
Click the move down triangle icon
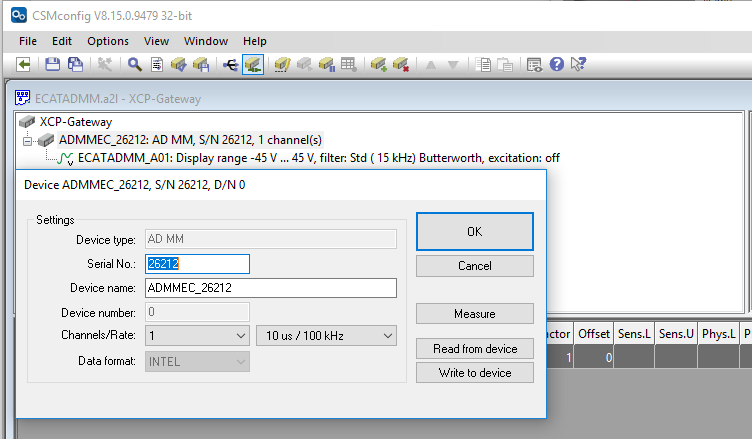coord(453,65)
